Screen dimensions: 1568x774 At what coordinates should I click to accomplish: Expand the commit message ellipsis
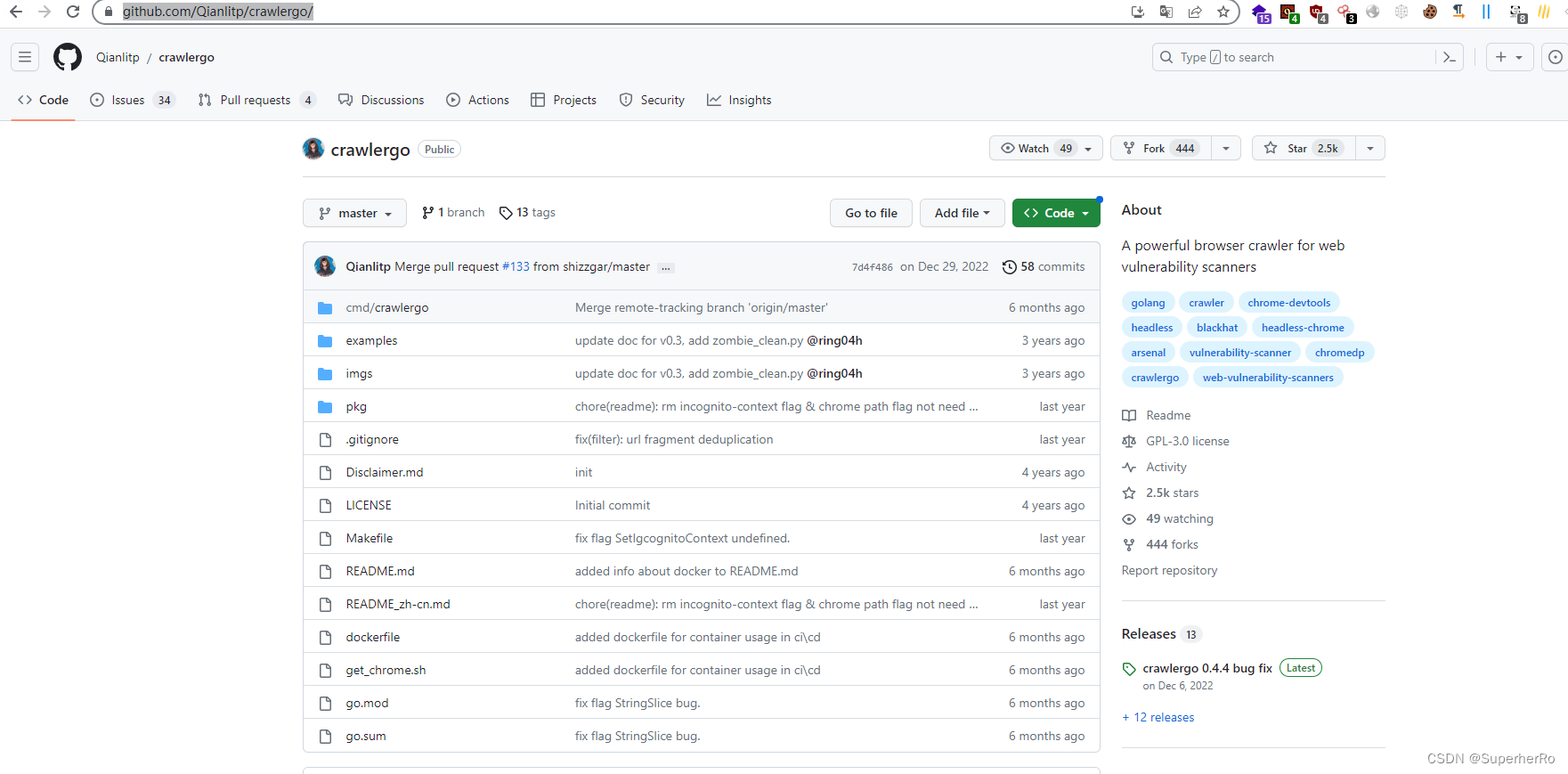pyautogui.click(x=666, y=267)
